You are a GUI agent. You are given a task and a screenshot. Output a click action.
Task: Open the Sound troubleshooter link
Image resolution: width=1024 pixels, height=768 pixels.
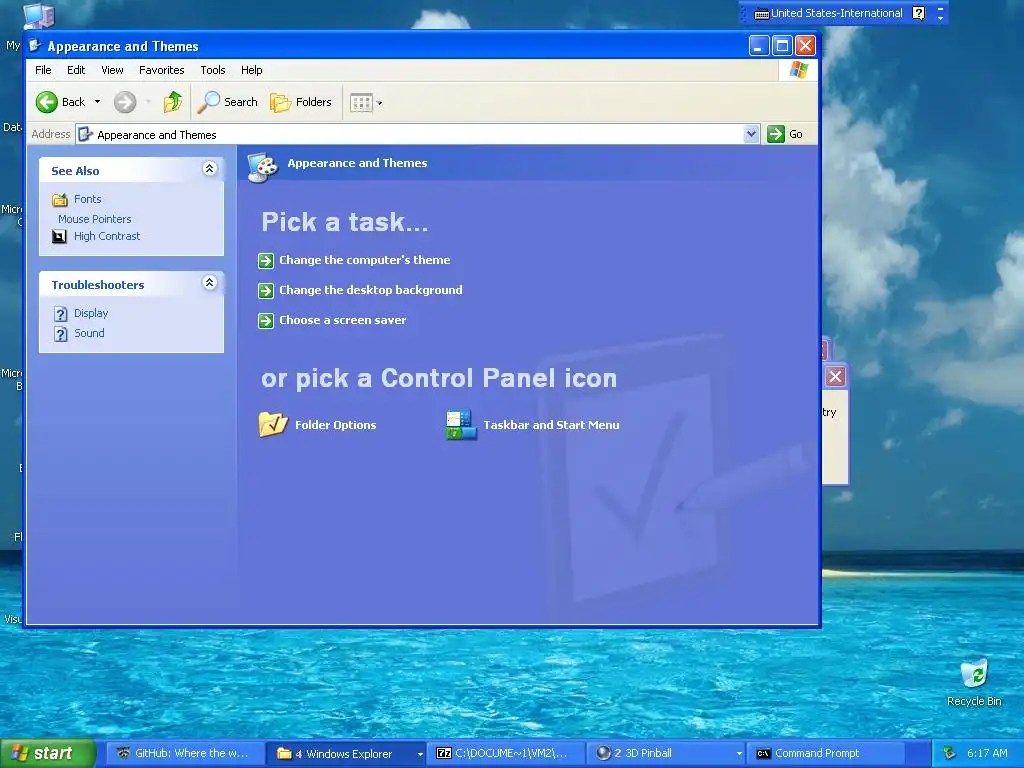coord(89,333)
